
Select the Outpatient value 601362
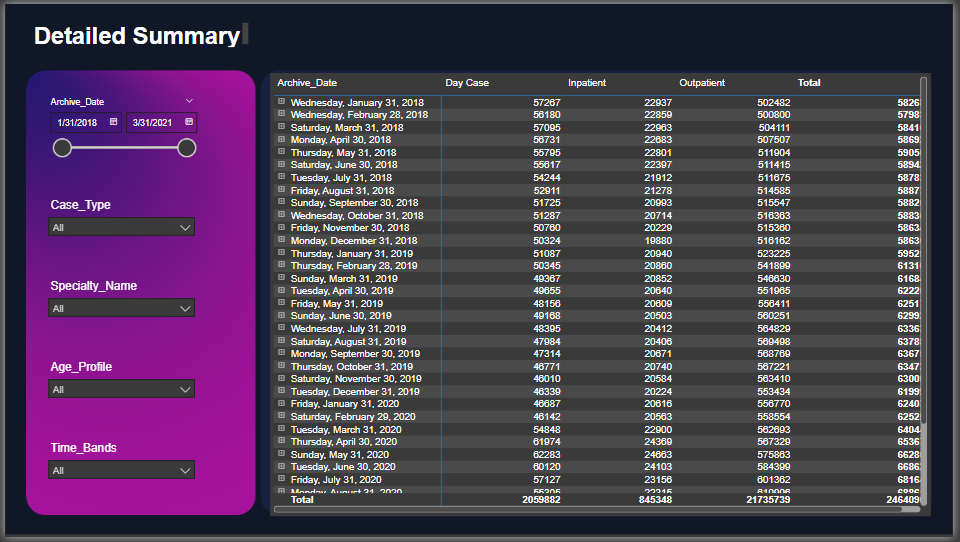click(x=773, y=480)
